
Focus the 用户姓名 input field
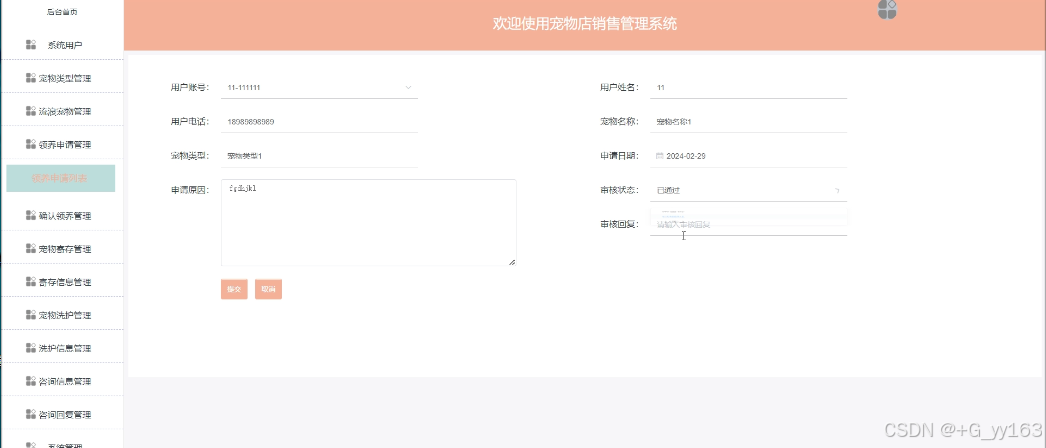click(748, 87)
